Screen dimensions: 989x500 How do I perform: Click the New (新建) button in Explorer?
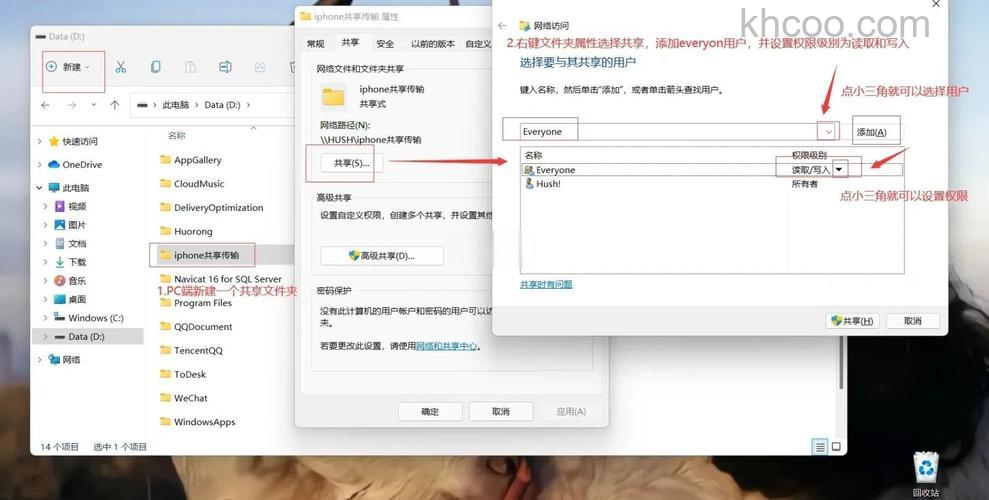click(x=67, y=67)
